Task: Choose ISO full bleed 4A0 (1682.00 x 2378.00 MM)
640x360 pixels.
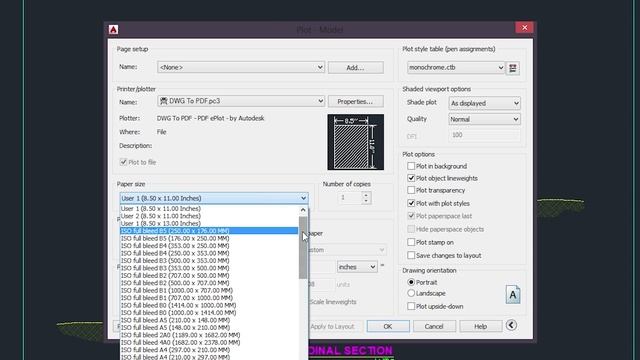Action: pos(209,342)
